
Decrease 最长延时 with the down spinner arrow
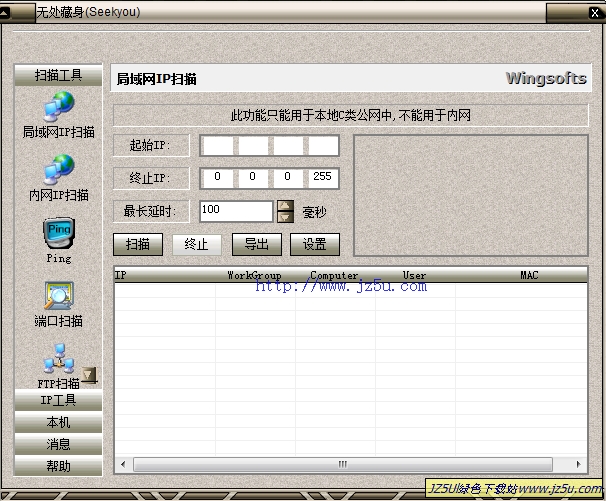(285, 217)
